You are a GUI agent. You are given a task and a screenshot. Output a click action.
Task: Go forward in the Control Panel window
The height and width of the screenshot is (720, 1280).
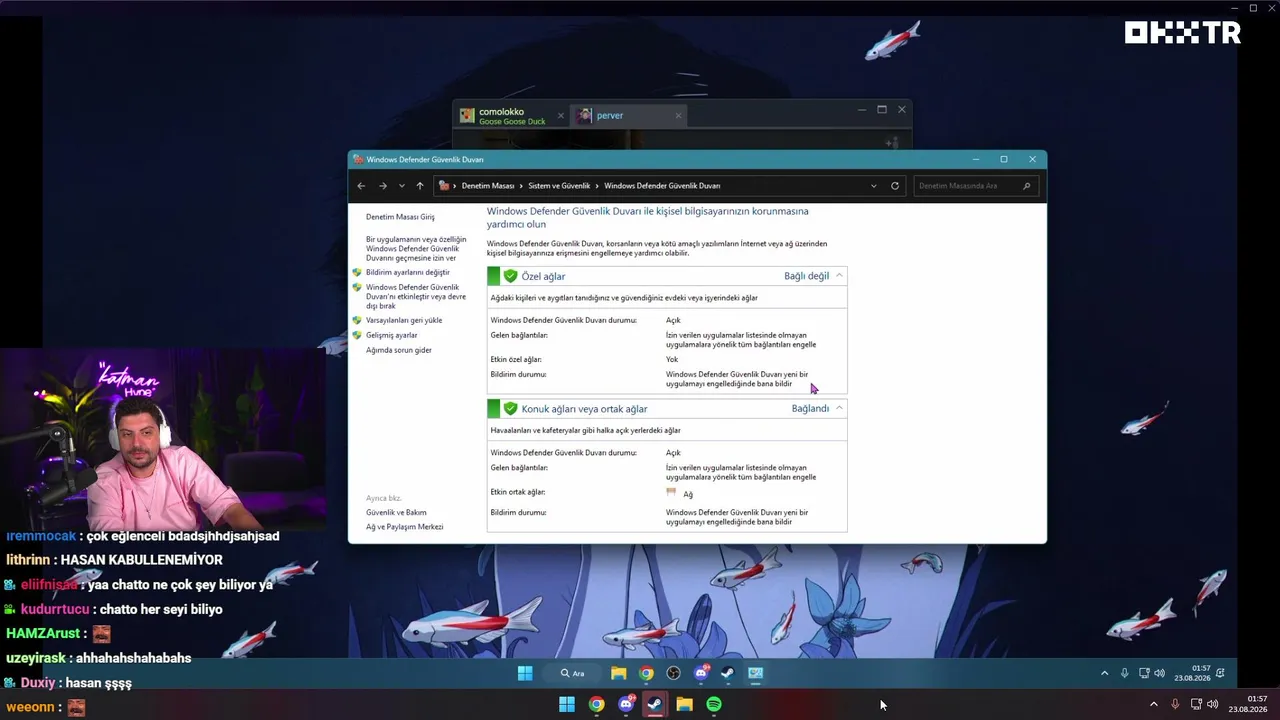click(x=382, y=186)
